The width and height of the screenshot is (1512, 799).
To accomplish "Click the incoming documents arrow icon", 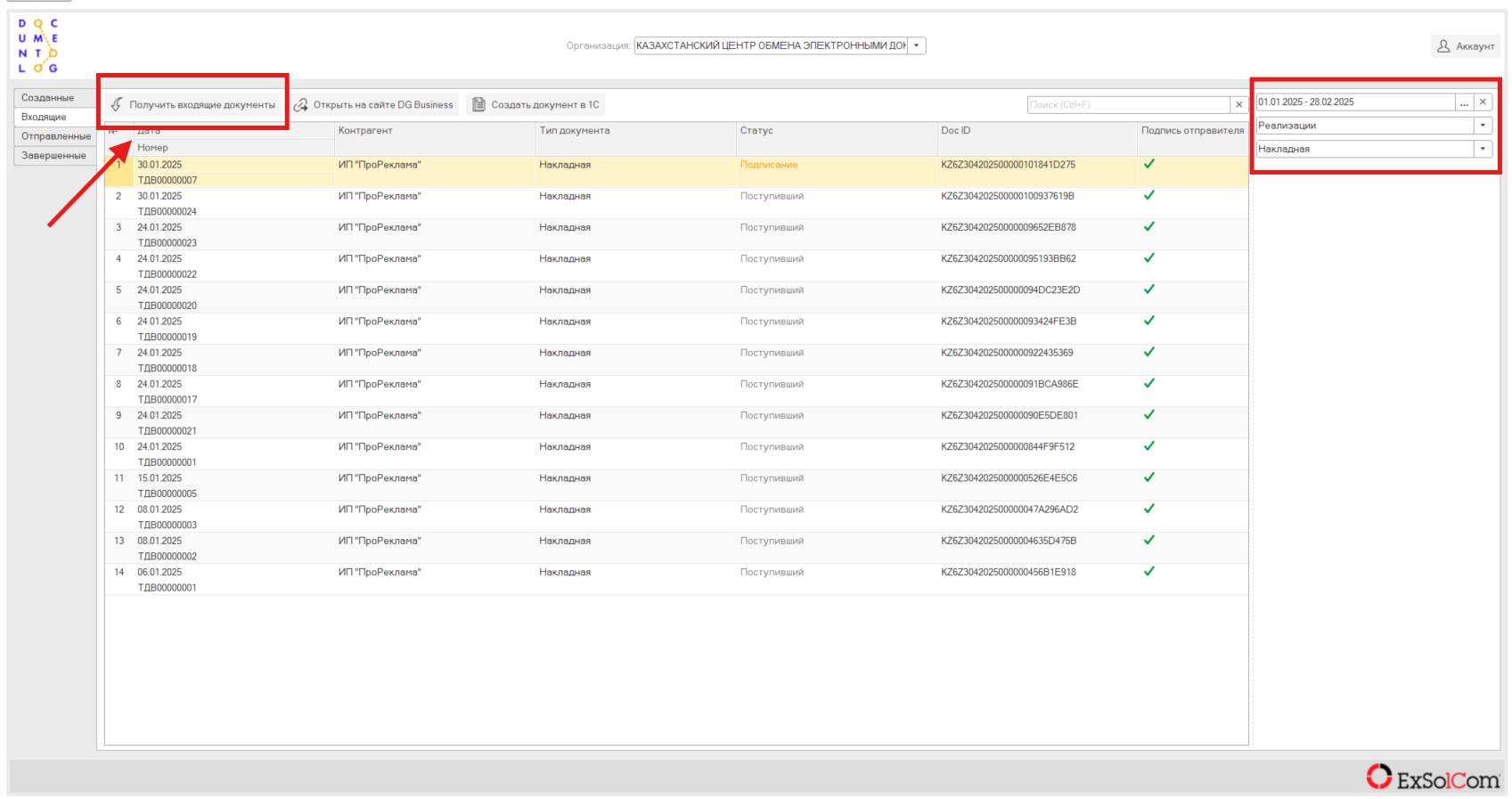I will [117, 105].
